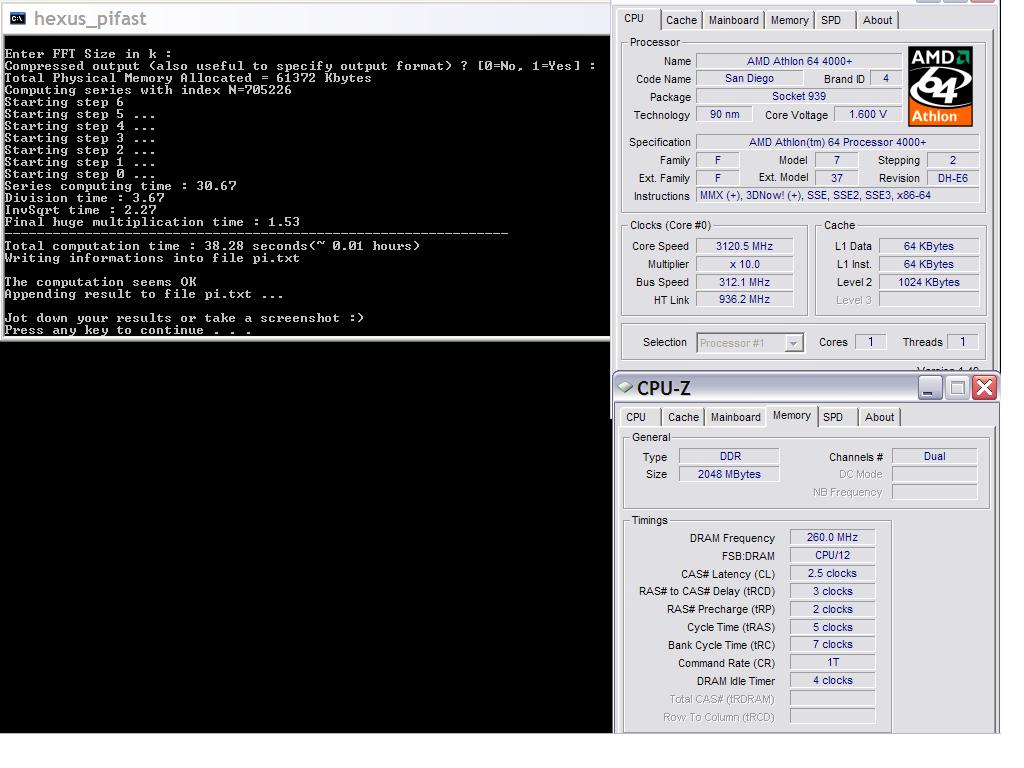This screenshot has width=1024, height=768.
Task: Click the Name field 'AMD Athlon 64 4000+'
Action: point(799,61)
